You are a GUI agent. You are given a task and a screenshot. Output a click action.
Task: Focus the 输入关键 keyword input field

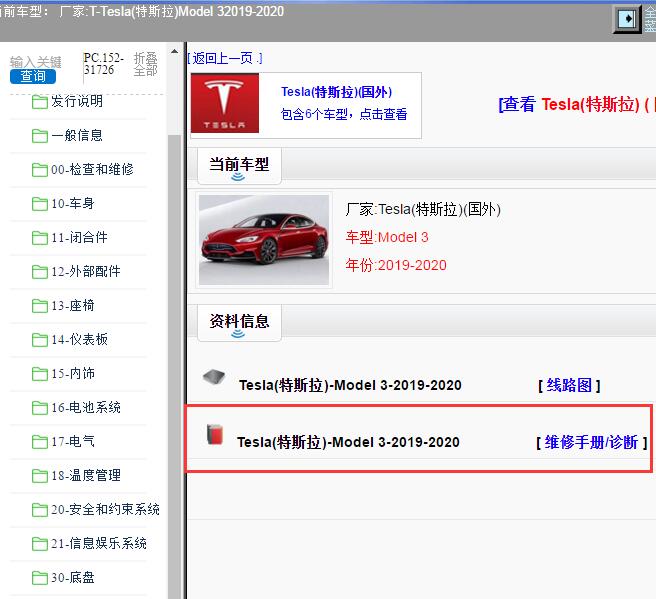(x=36, y=62)
